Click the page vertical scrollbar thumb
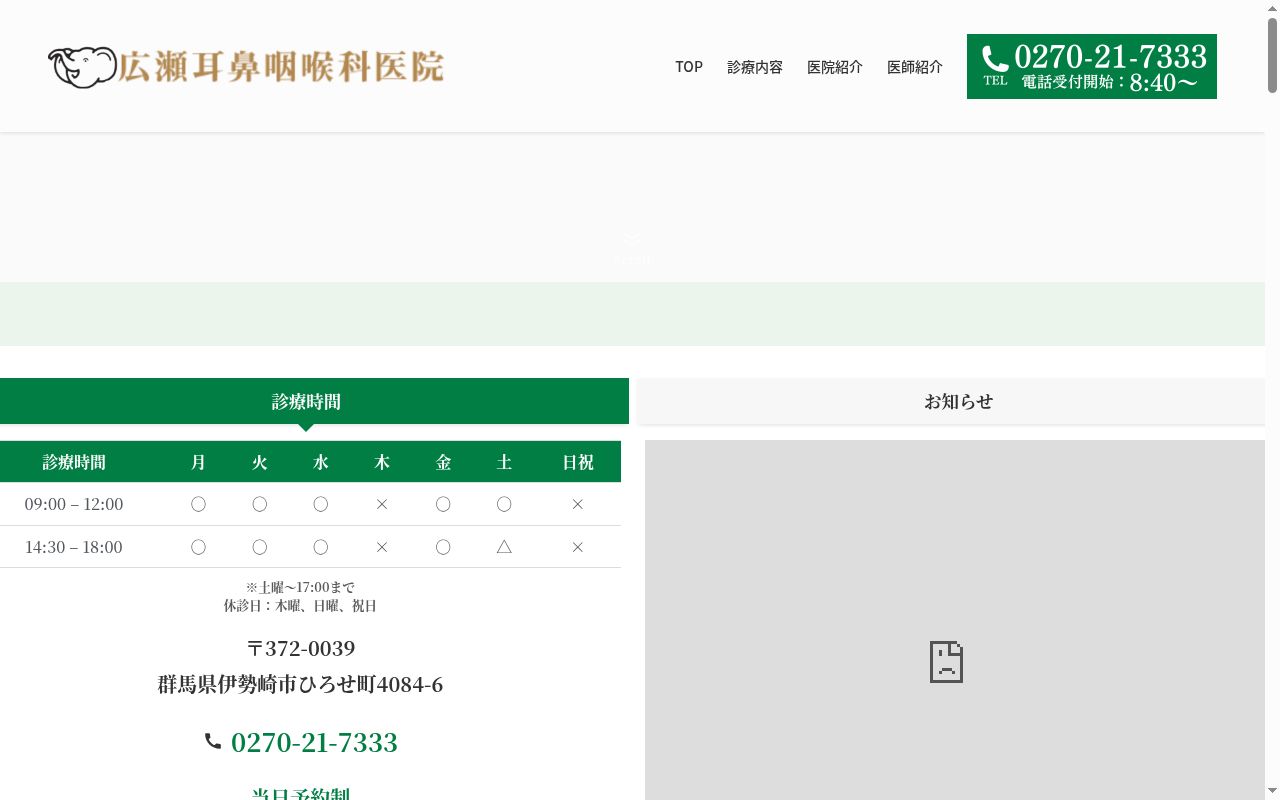Screen dimensions: 1280x800 point(1272,56)
